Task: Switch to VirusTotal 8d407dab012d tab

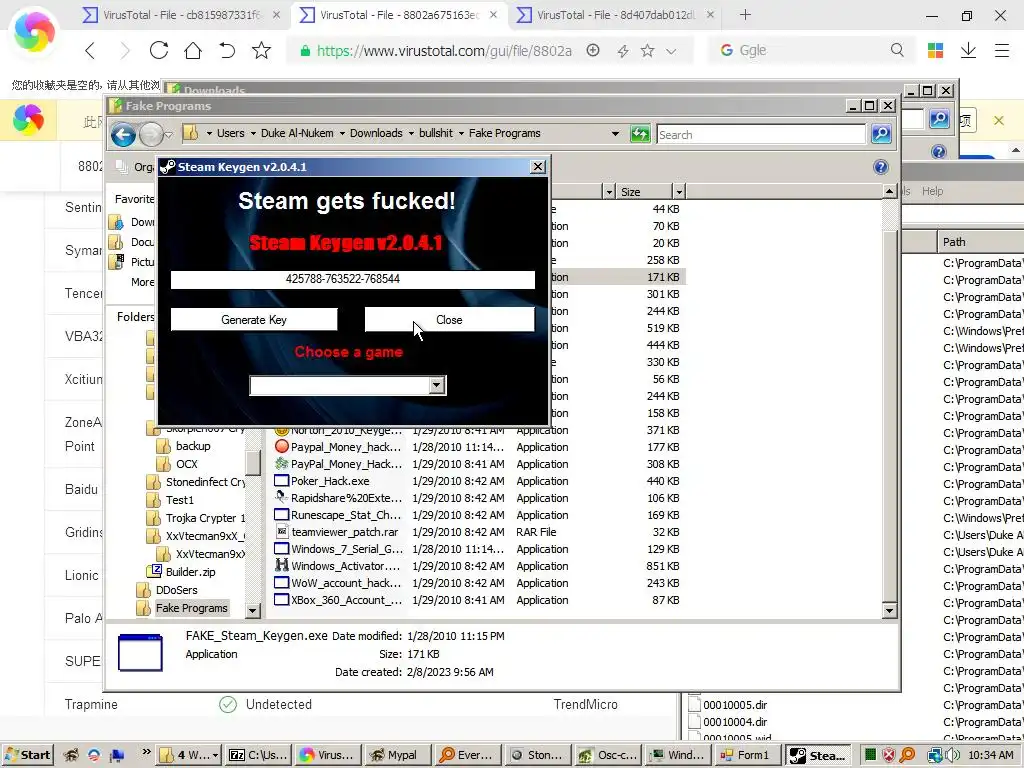Action: point(616,14)
